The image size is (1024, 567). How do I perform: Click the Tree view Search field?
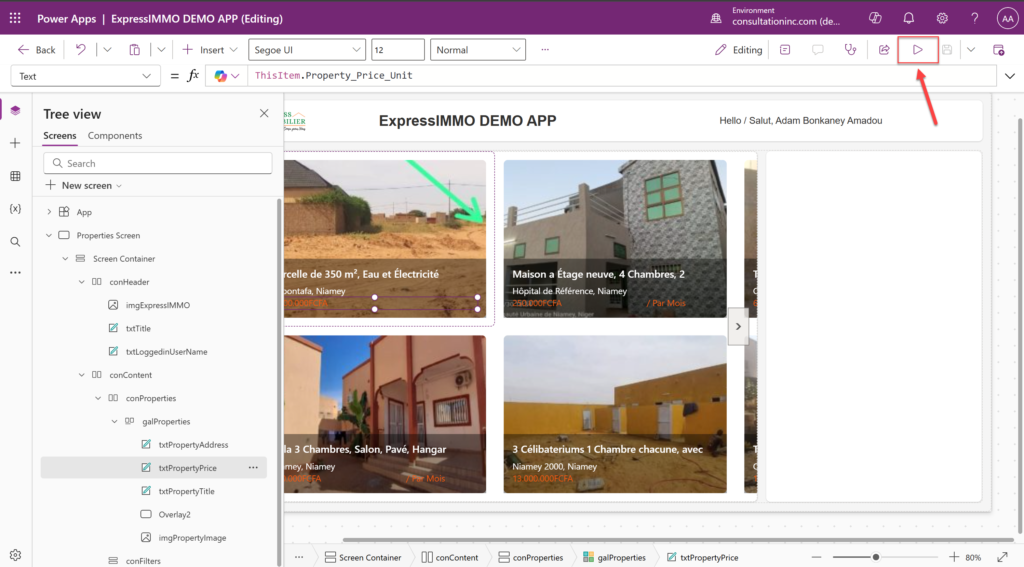coord(157,163)
